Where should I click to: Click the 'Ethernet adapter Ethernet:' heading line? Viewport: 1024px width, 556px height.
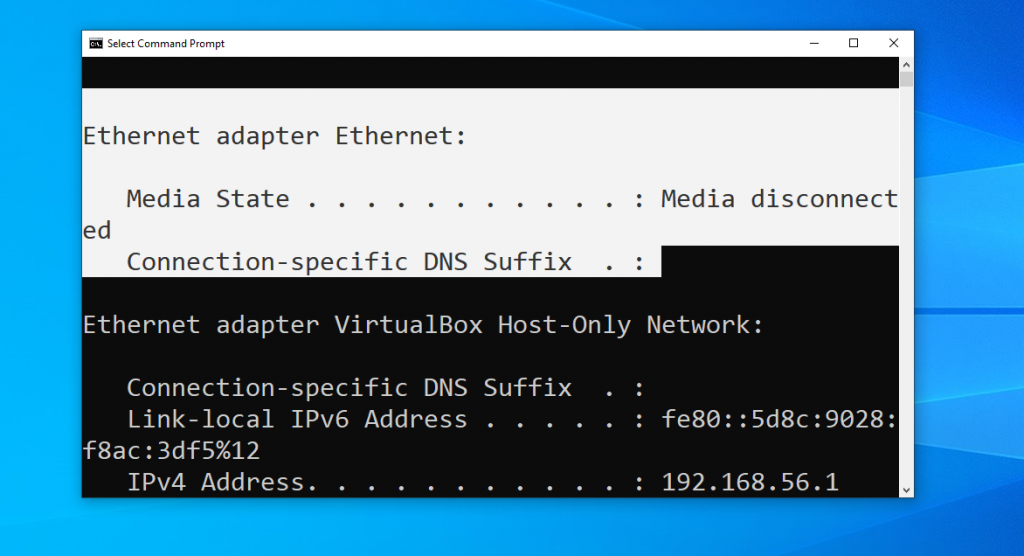(x=274, y=136)
